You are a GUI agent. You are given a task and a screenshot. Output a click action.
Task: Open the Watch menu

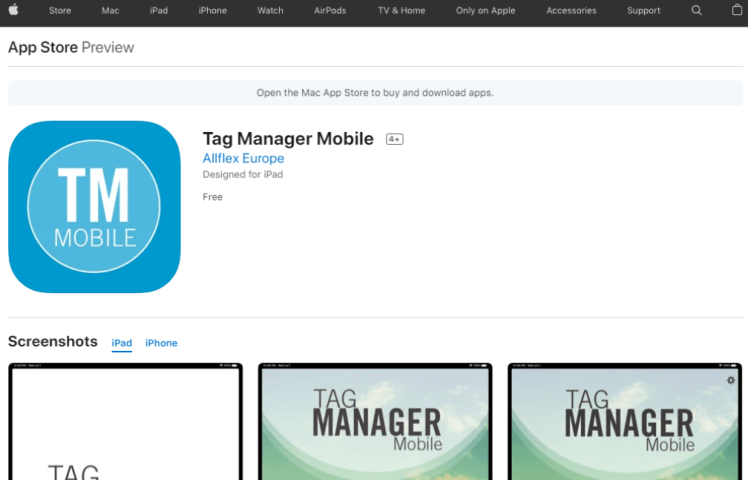[270, 10]
